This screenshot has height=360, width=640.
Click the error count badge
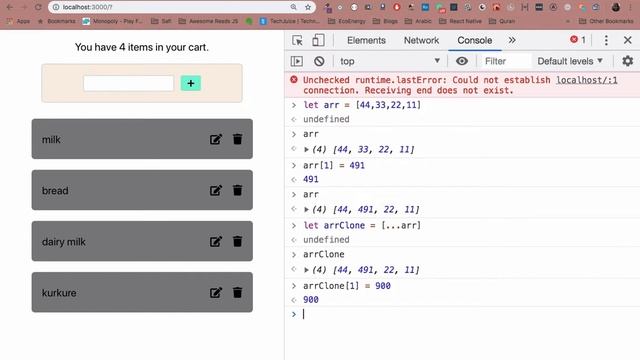(578, 40)
